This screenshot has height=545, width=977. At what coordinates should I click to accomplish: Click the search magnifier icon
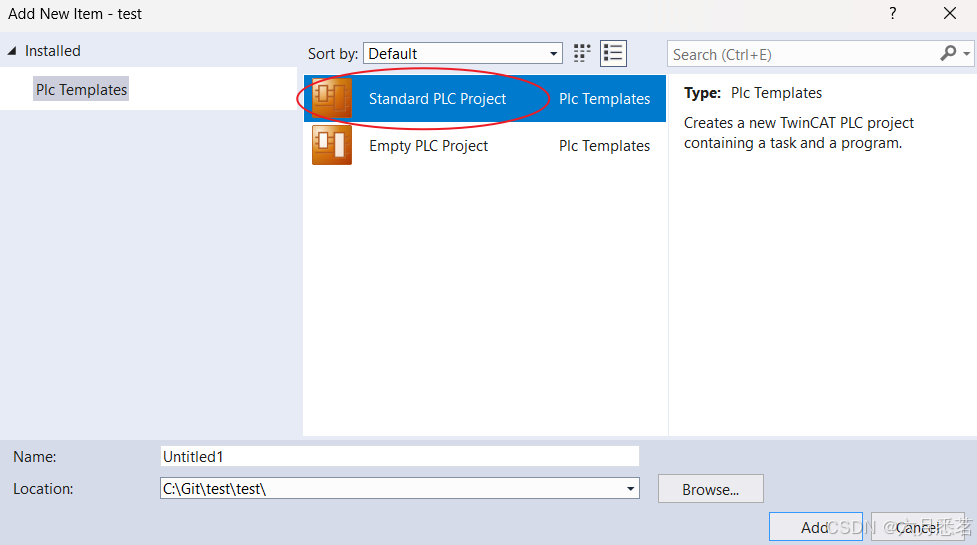click(x=948, y=54)
